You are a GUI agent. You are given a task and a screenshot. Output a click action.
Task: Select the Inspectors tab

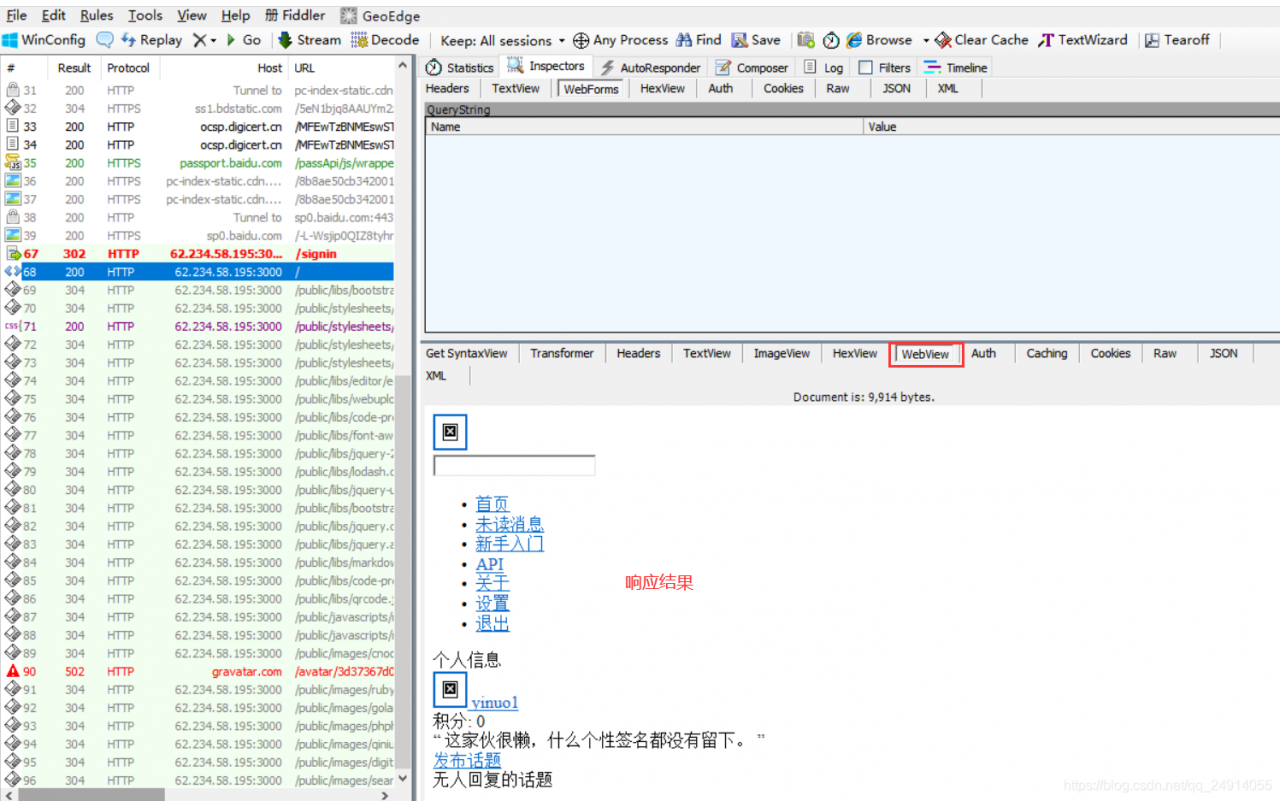click(x=546, y=66)
